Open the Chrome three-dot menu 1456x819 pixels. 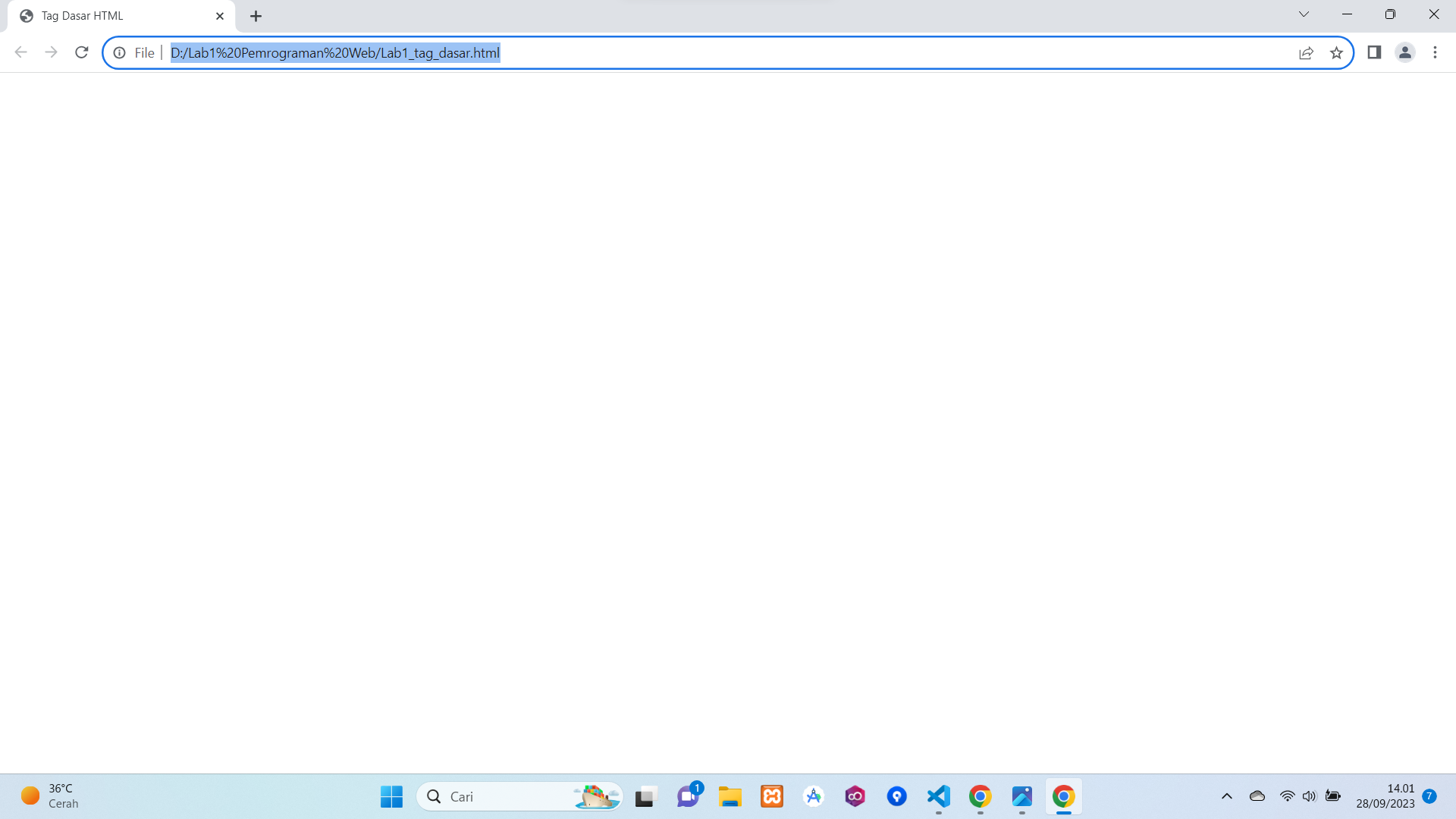coord(1435,52)
